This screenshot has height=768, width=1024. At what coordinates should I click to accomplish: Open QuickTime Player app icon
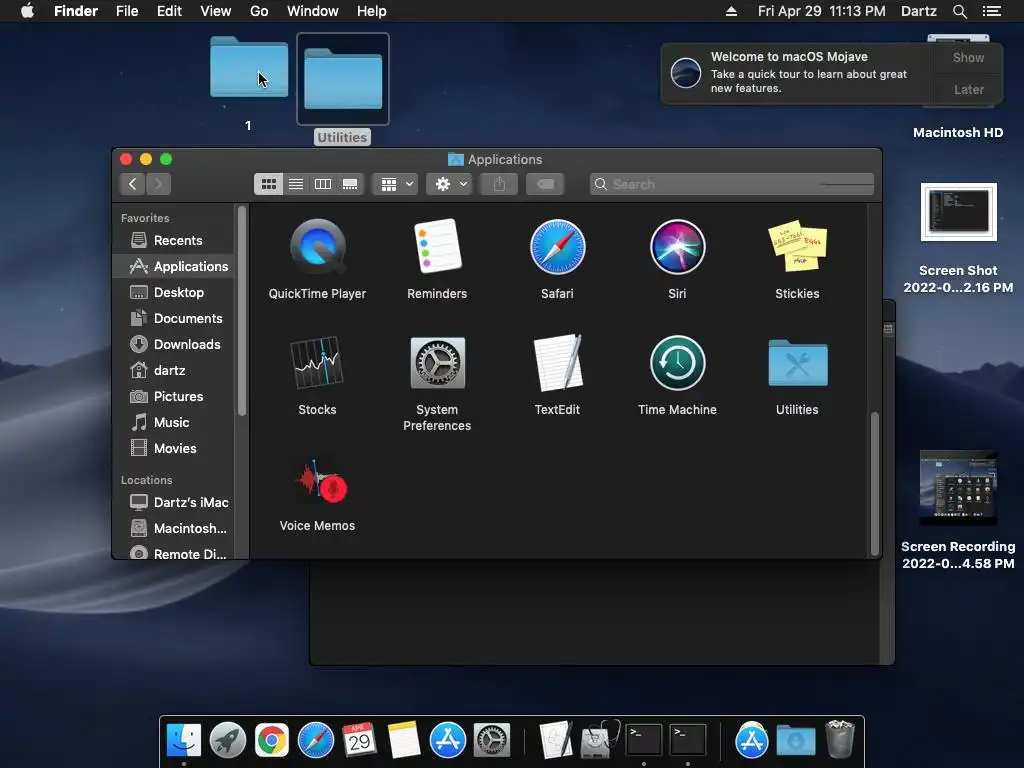pos(317,247)
